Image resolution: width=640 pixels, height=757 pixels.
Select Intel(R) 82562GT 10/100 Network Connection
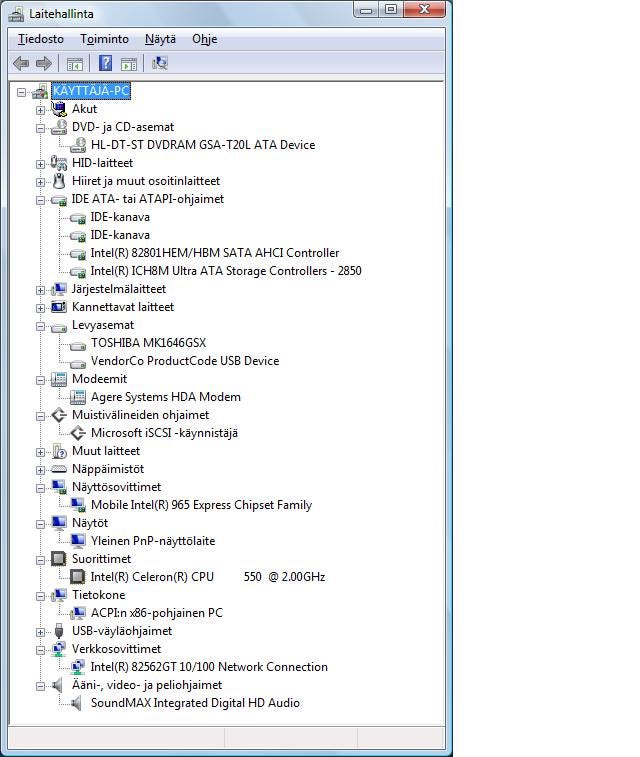[x=209, y=667]
